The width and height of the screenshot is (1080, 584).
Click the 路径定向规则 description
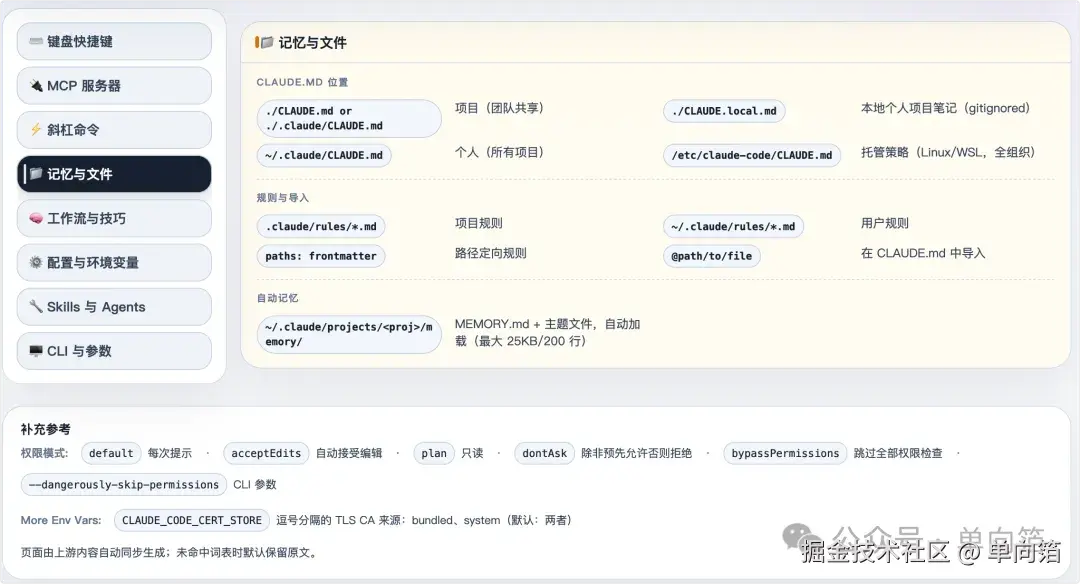pos(490,253)
